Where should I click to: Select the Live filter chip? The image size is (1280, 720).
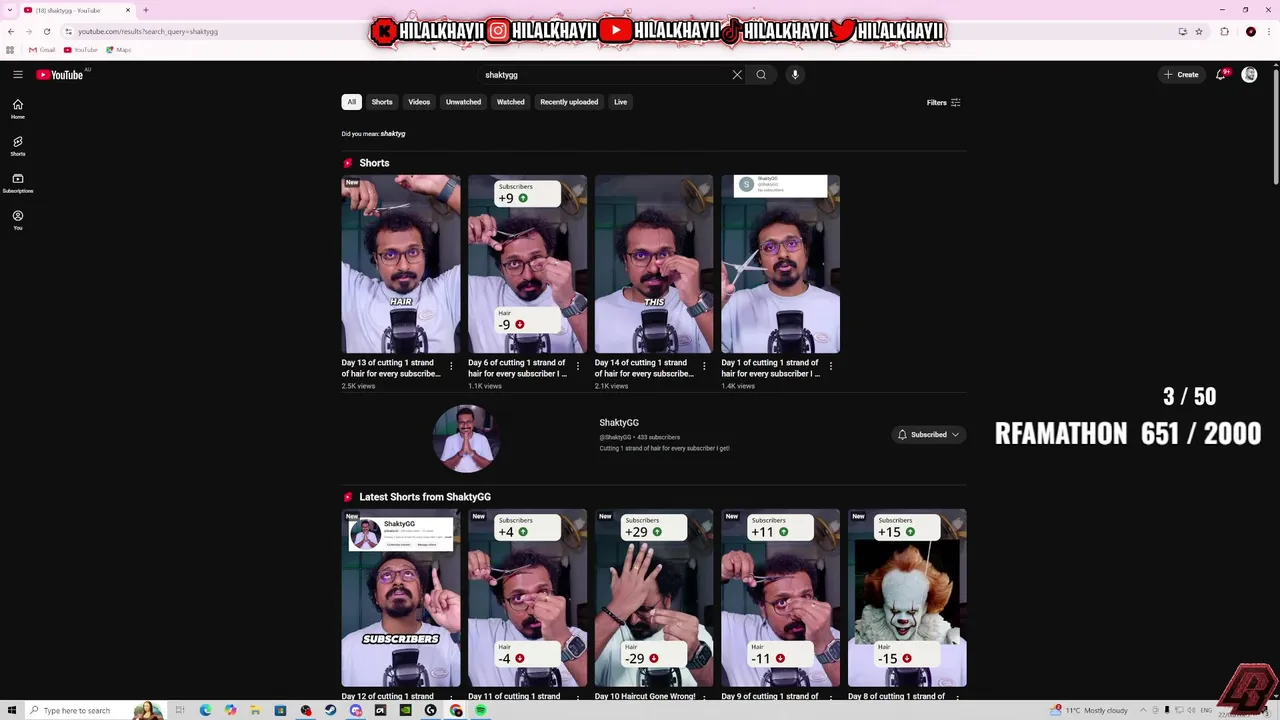620,102
